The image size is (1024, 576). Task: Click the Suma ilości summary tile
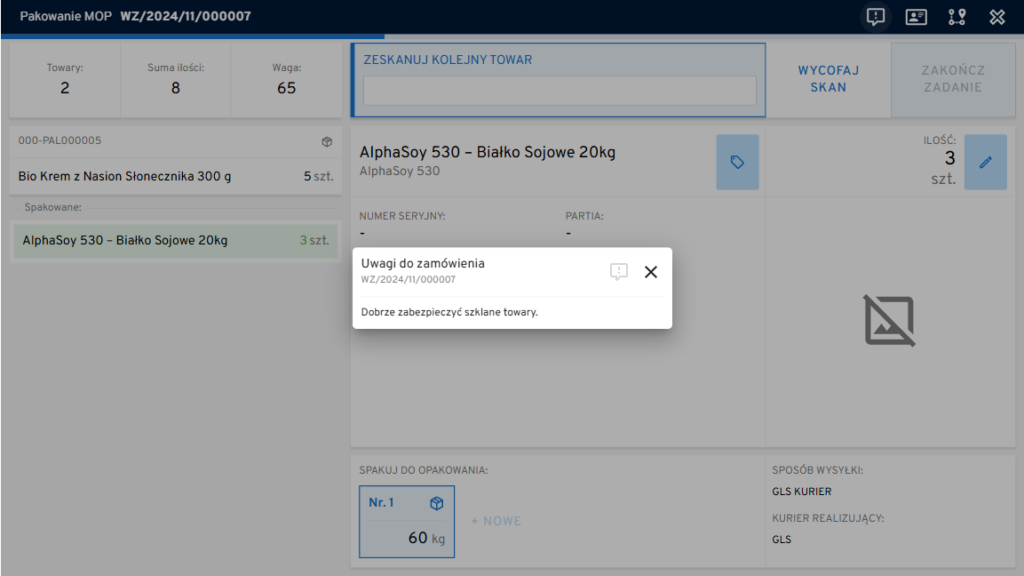pos(175,79)
